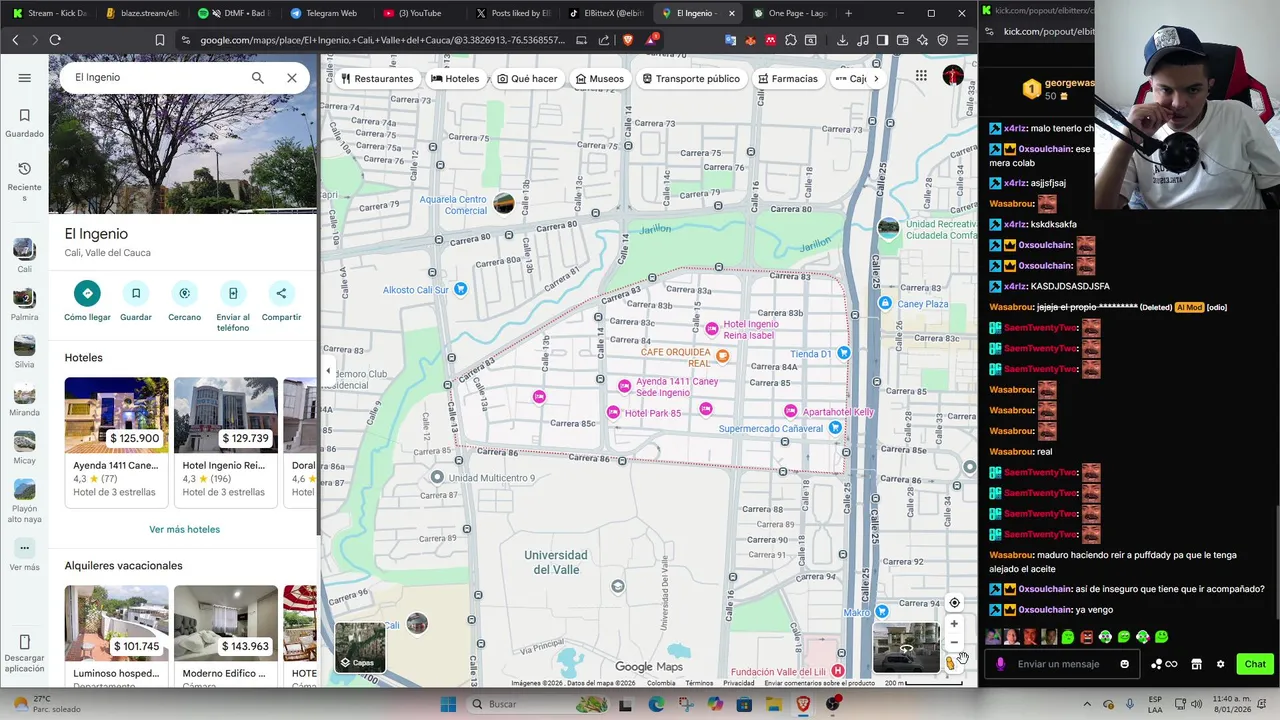Zoom in with the plus button
1280x720 pixels.
pyautogui.click(x=954, y=624)
